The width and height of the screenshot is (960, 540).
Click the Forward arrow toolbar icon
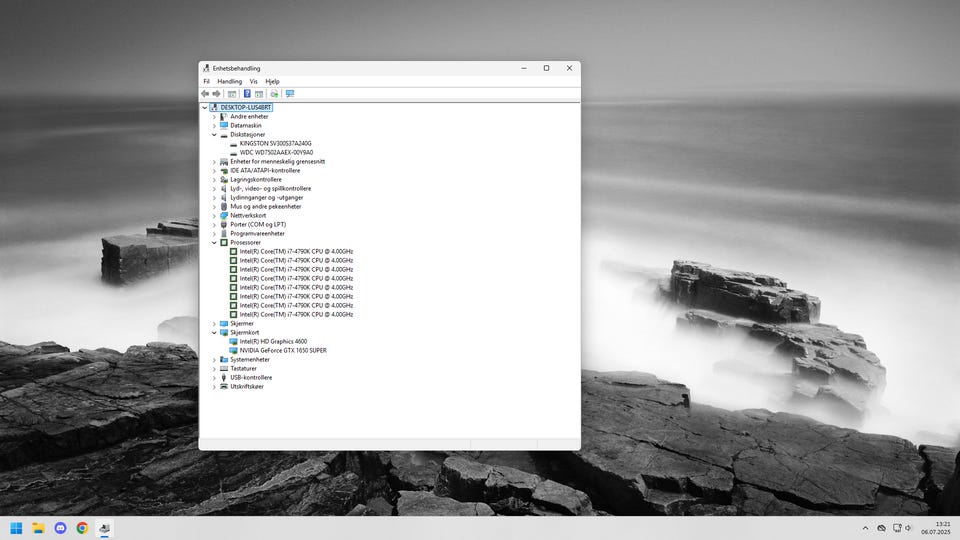(x=216, y=94)
